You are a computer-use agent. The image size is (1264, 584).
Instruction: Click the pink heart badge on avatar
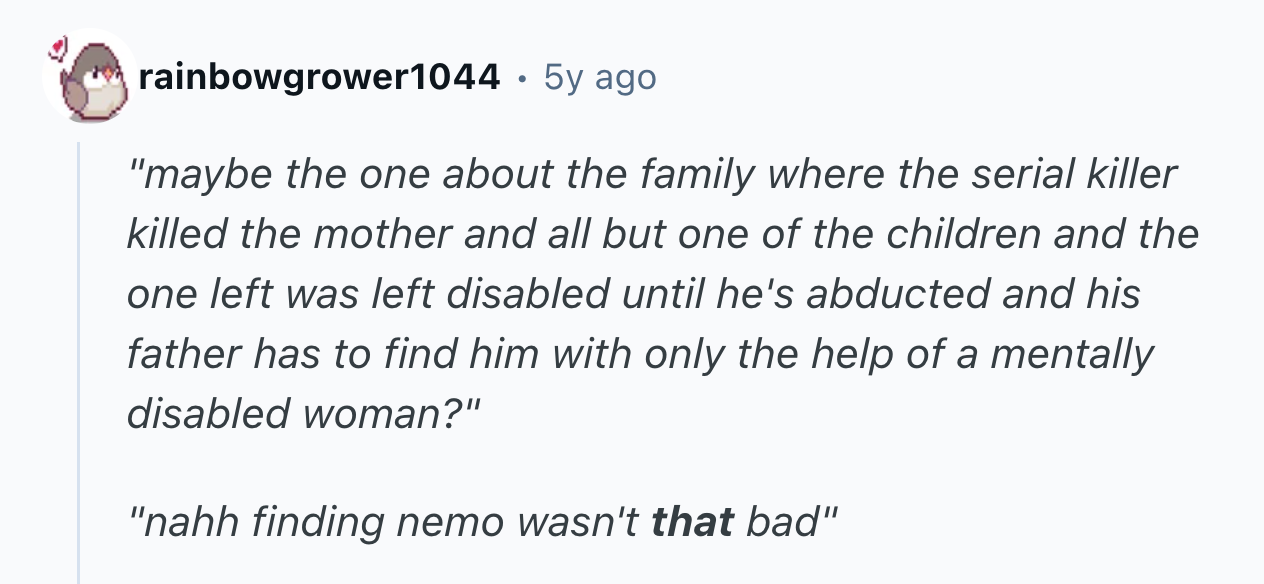pos(60,46)
